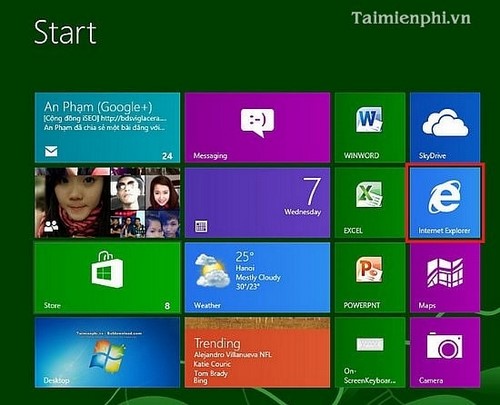The width and height of the screenshot is (500, 405).
Task: Open the Weather tile for Hanoi
Action: (257, 278)
